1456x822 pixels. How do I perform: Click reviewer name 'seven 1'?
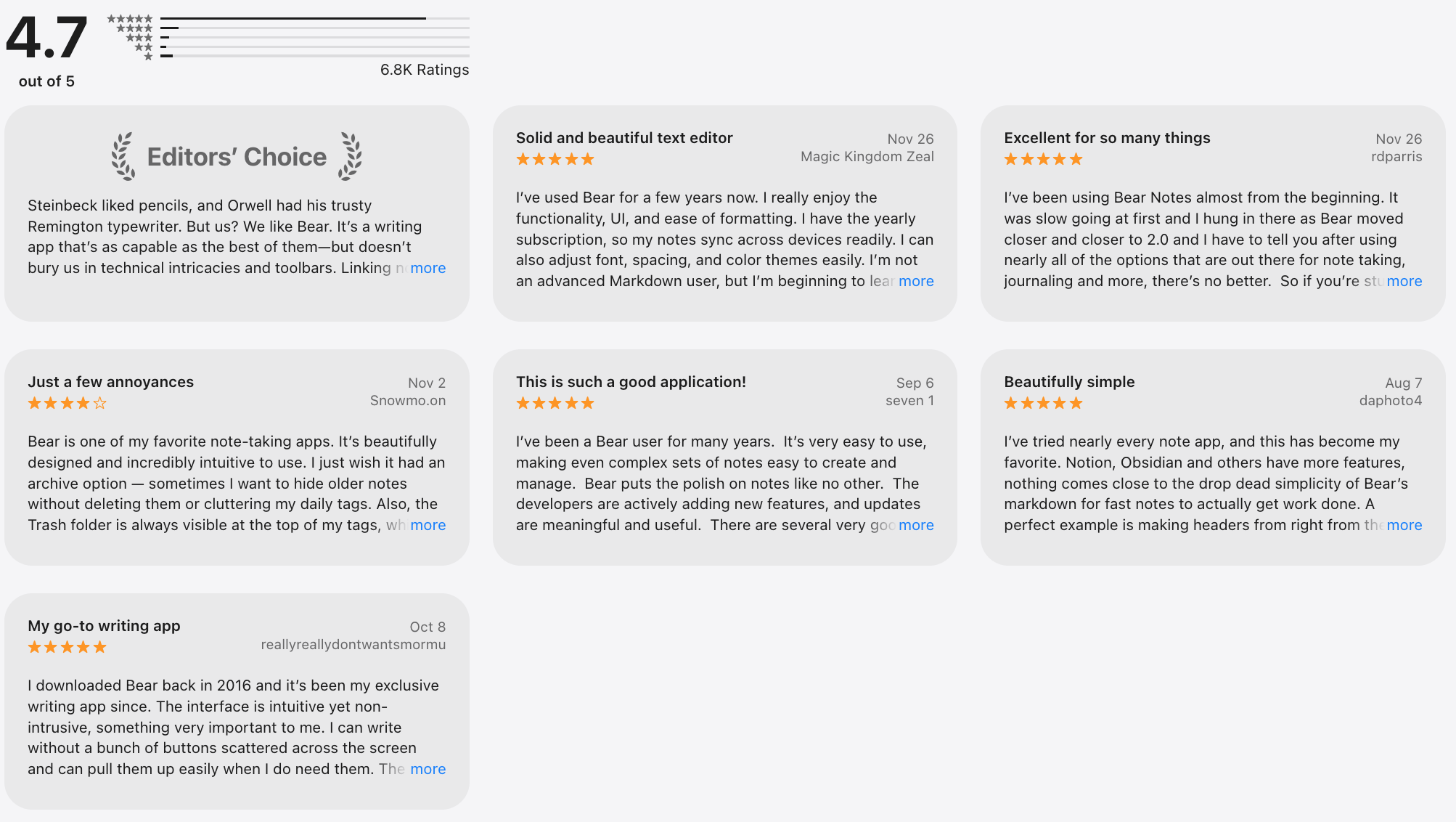[x=909, y=400]
